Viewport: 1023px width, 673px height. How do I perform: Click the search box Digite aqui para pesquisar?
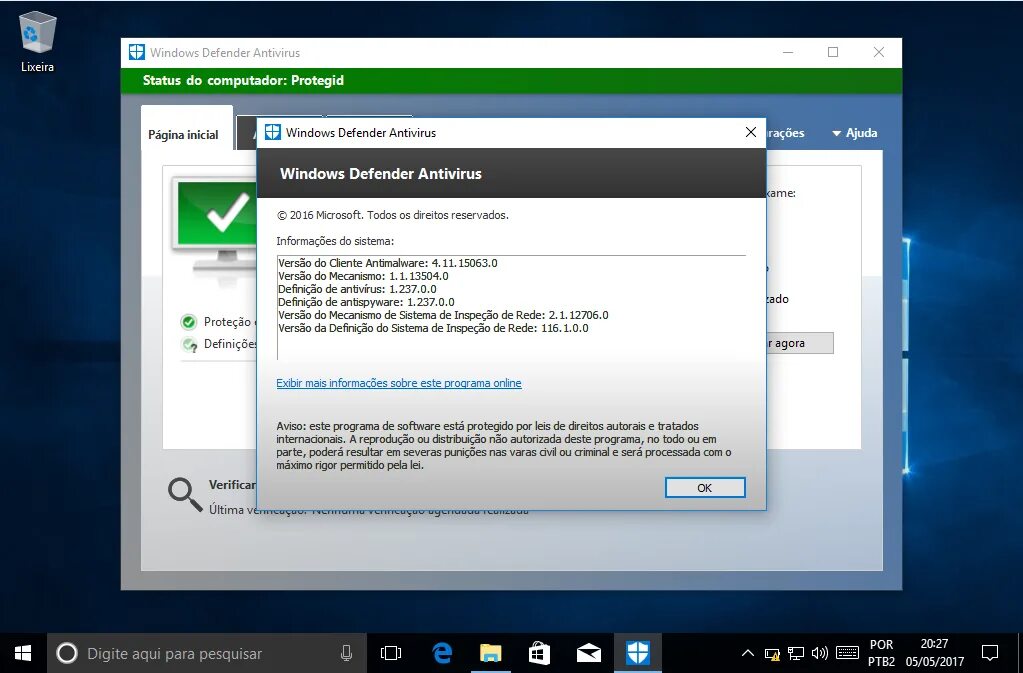pos(206,653)
